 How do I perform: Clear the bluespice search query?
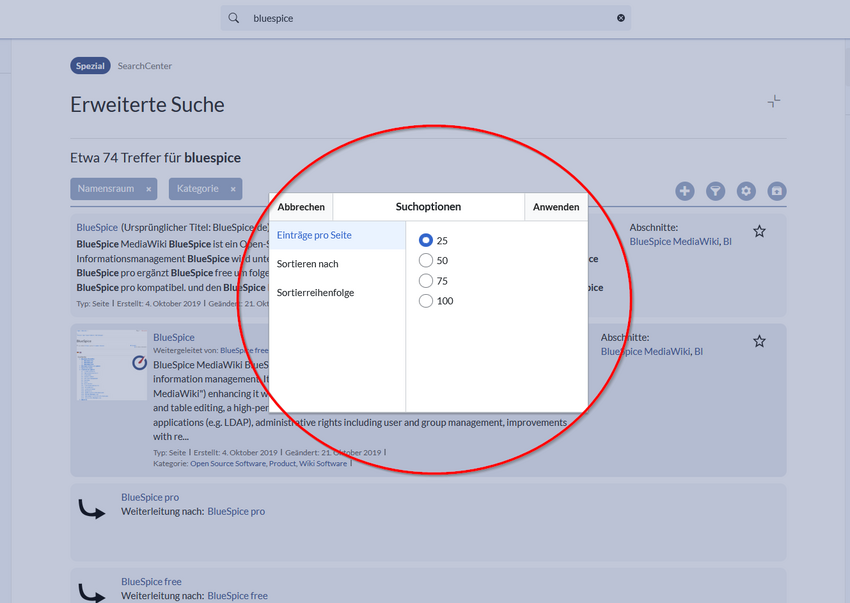[x=621, y=18]
